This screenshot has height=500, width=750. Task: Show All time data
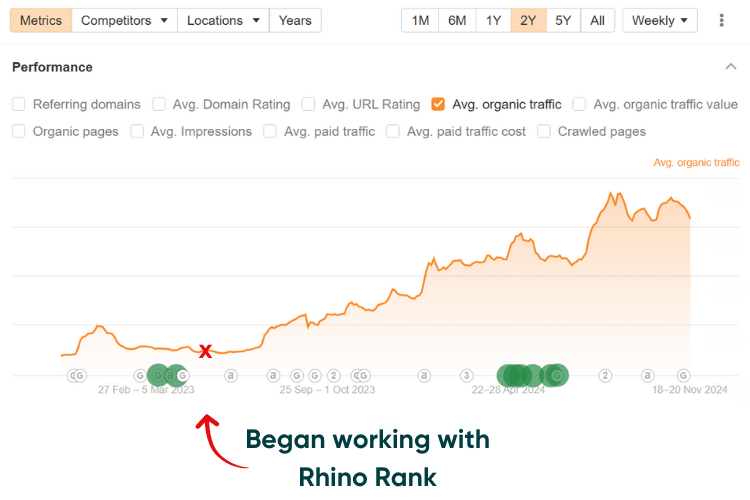pyautogui.click(x=597, y=21)
